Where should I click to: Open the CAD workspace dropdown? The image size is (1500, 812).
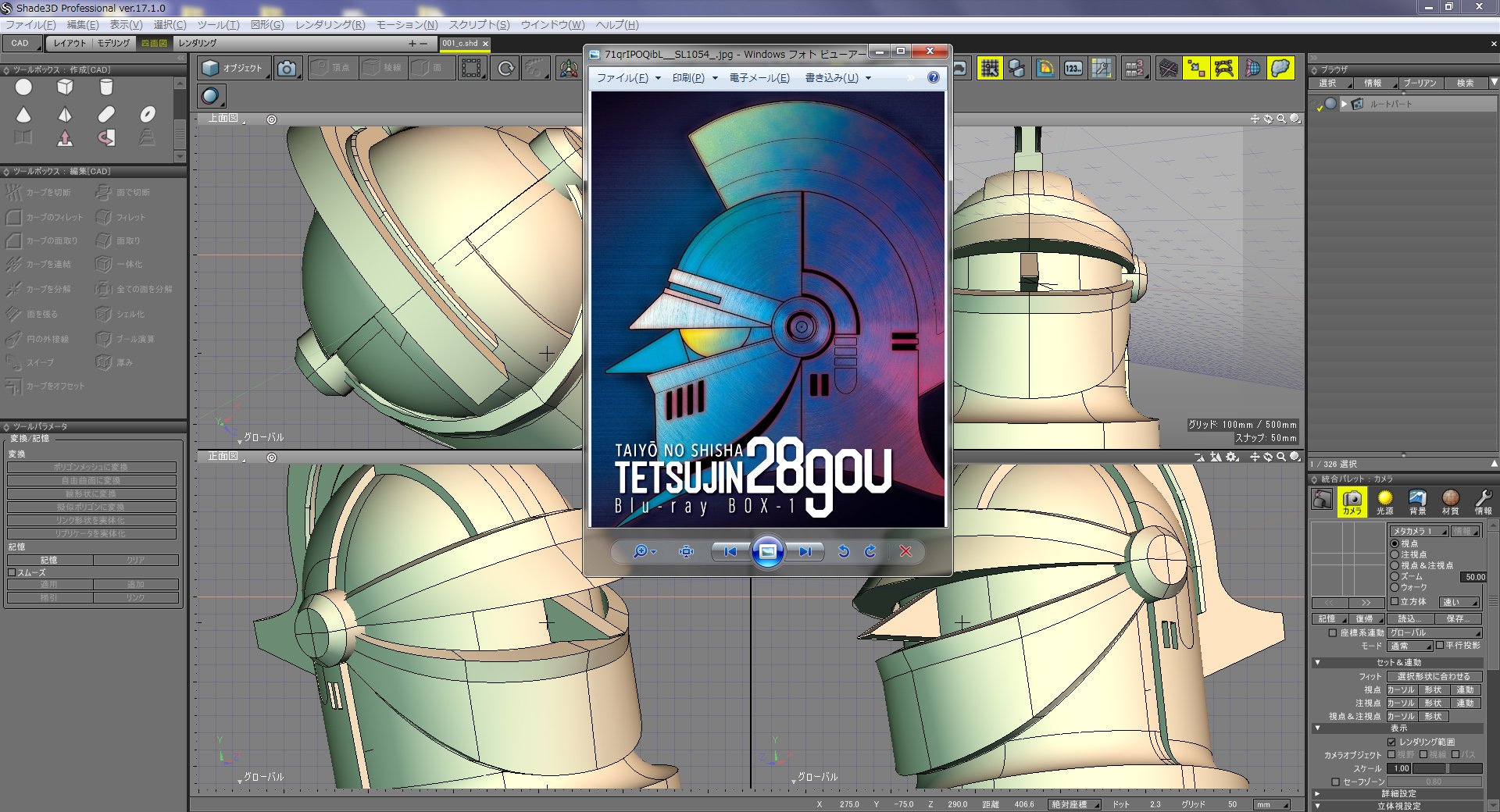point(23,44)
